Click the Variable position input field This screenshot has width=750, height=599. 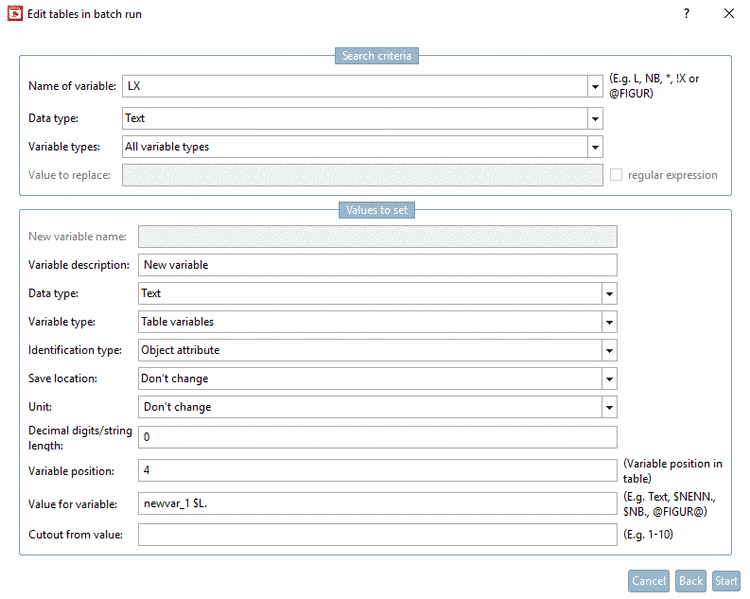tap(377, 470)
